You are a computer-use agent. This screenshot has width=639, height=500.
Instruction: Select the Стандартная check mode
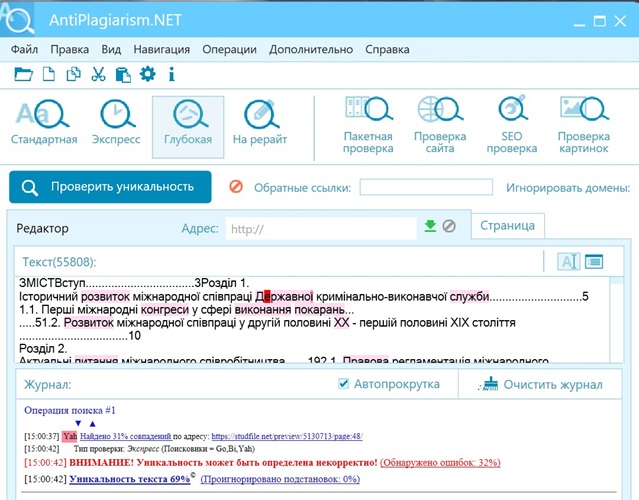click(44, 122)
